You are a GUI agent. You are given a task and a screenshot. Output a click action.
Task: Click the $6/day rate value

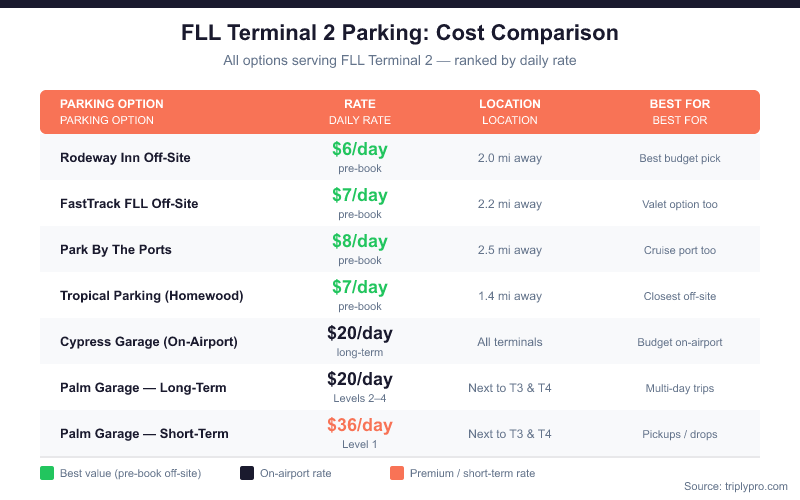coord(360,150)
